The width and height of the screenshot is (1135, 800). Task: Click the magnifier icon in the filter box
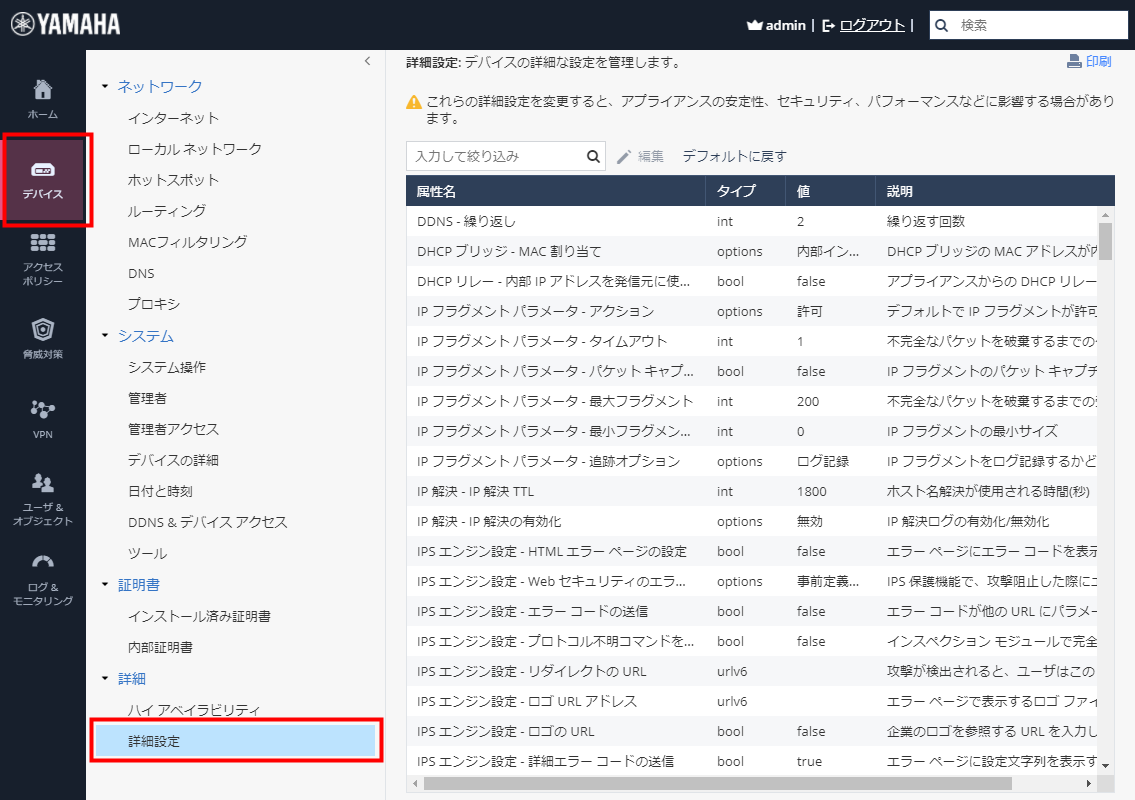pyautogui.click(x=593, y=156)
